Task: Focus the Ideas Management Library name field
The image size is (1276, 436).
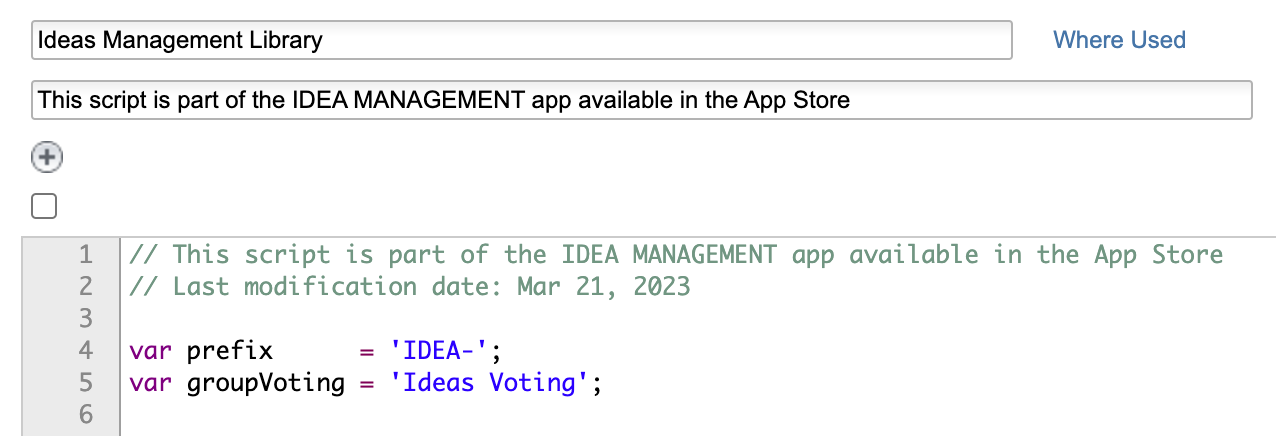Action: pos(522,40)
